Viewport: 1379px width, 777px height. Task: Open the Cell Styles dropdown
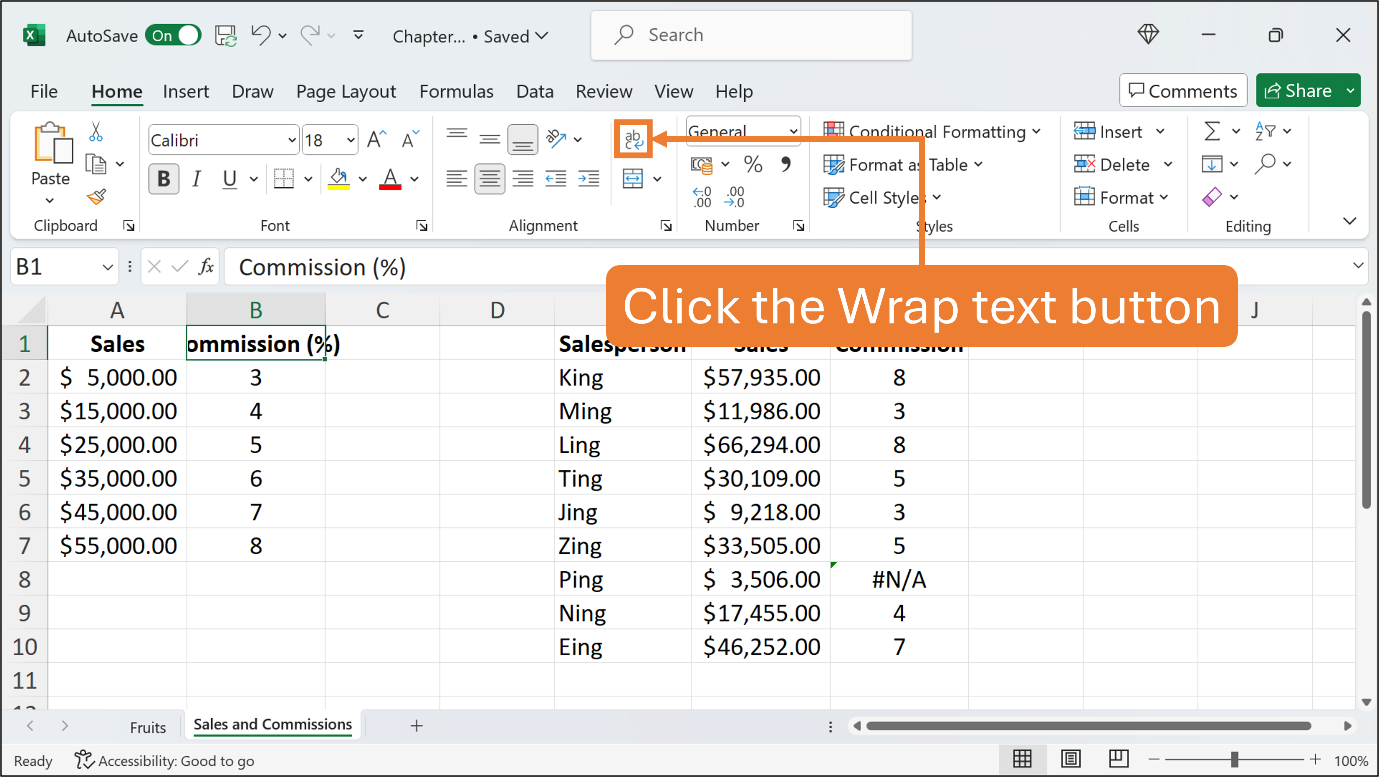pos(883,197)
